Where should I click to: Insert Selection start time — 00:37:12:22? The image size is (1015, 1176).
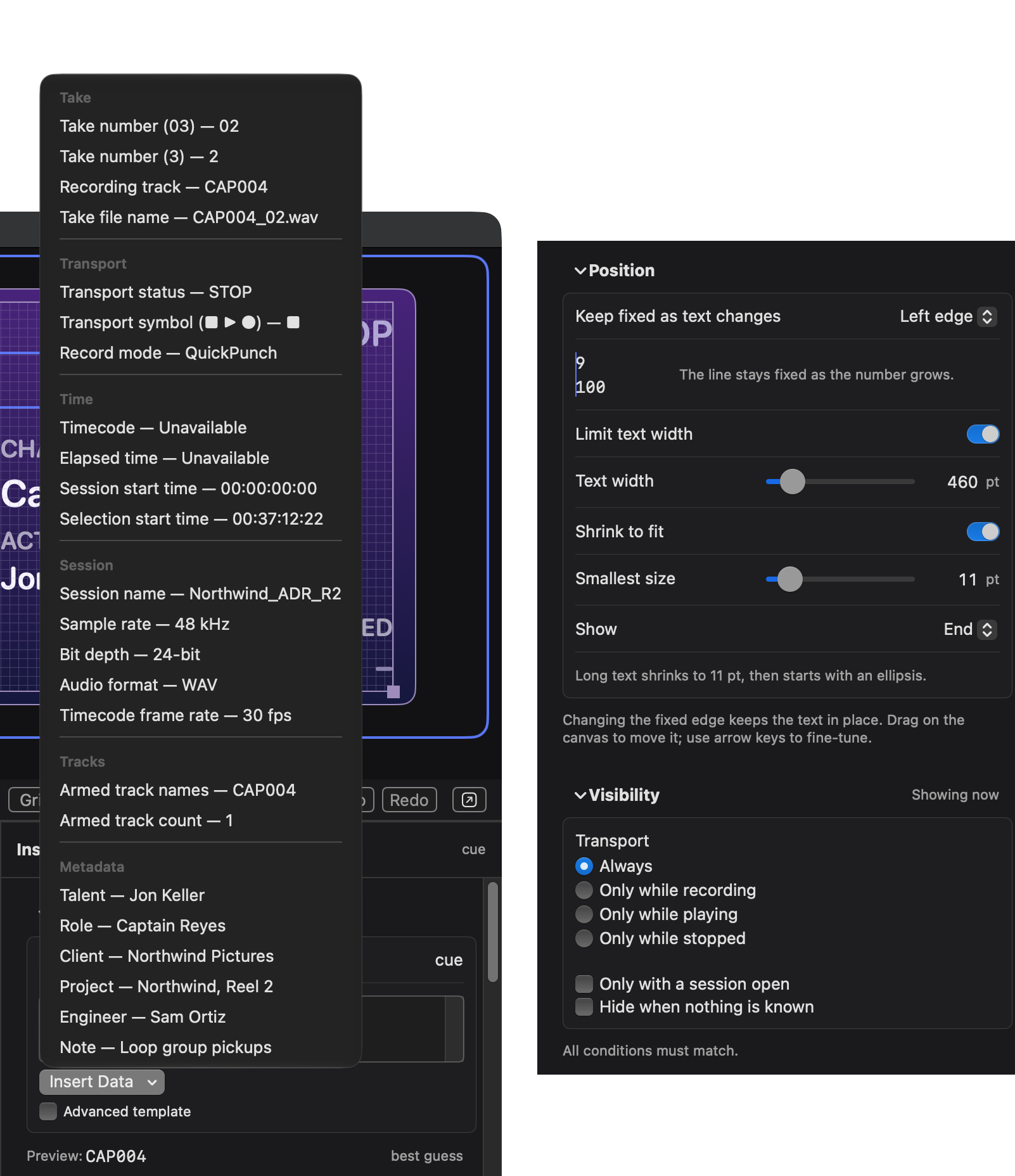point(201,519)
